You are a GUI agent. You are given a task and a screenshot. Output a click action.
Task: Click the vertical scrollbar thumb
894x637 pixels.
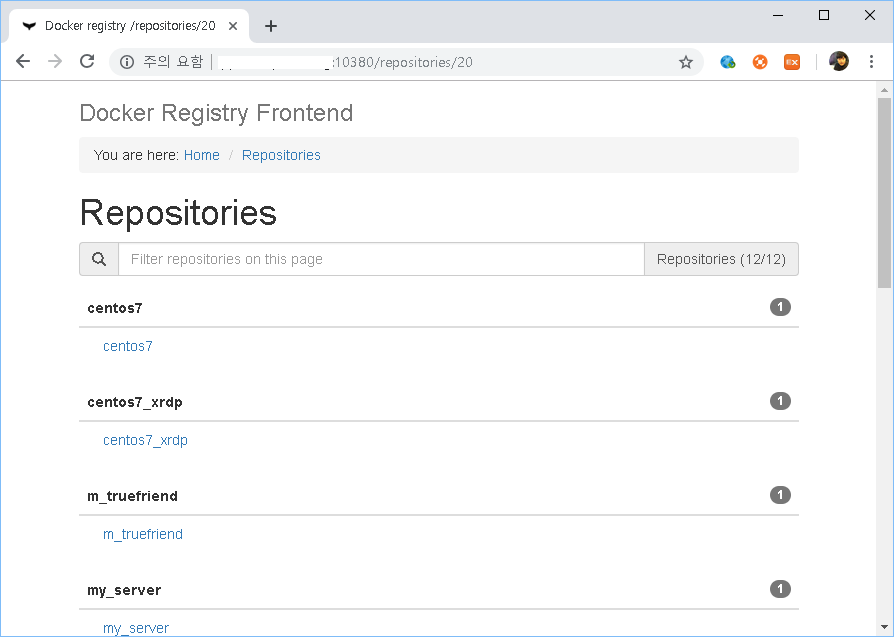[884, 193]
